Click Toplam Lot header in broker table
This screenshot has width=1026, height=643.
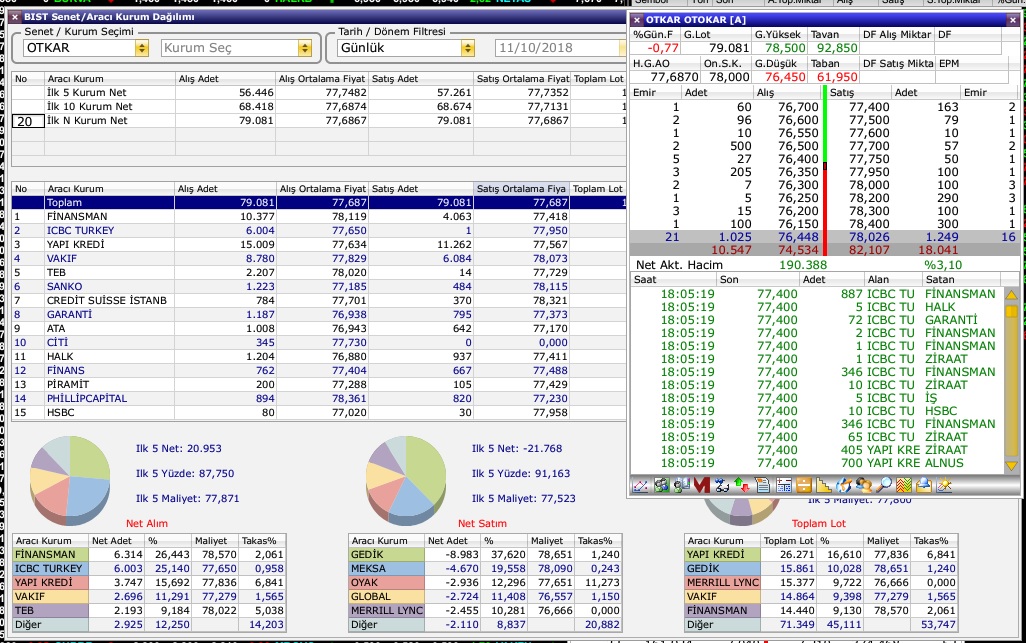597,189
